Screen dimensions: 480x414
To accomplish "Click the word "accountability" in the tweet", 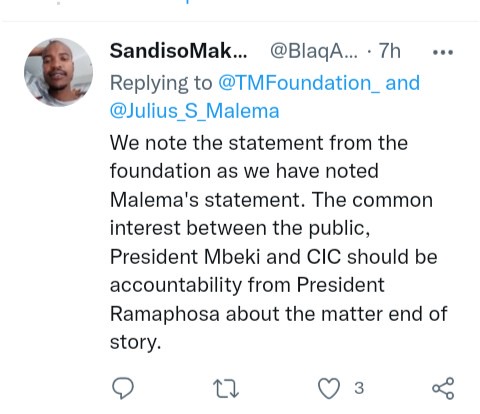I will pos(176,286).
